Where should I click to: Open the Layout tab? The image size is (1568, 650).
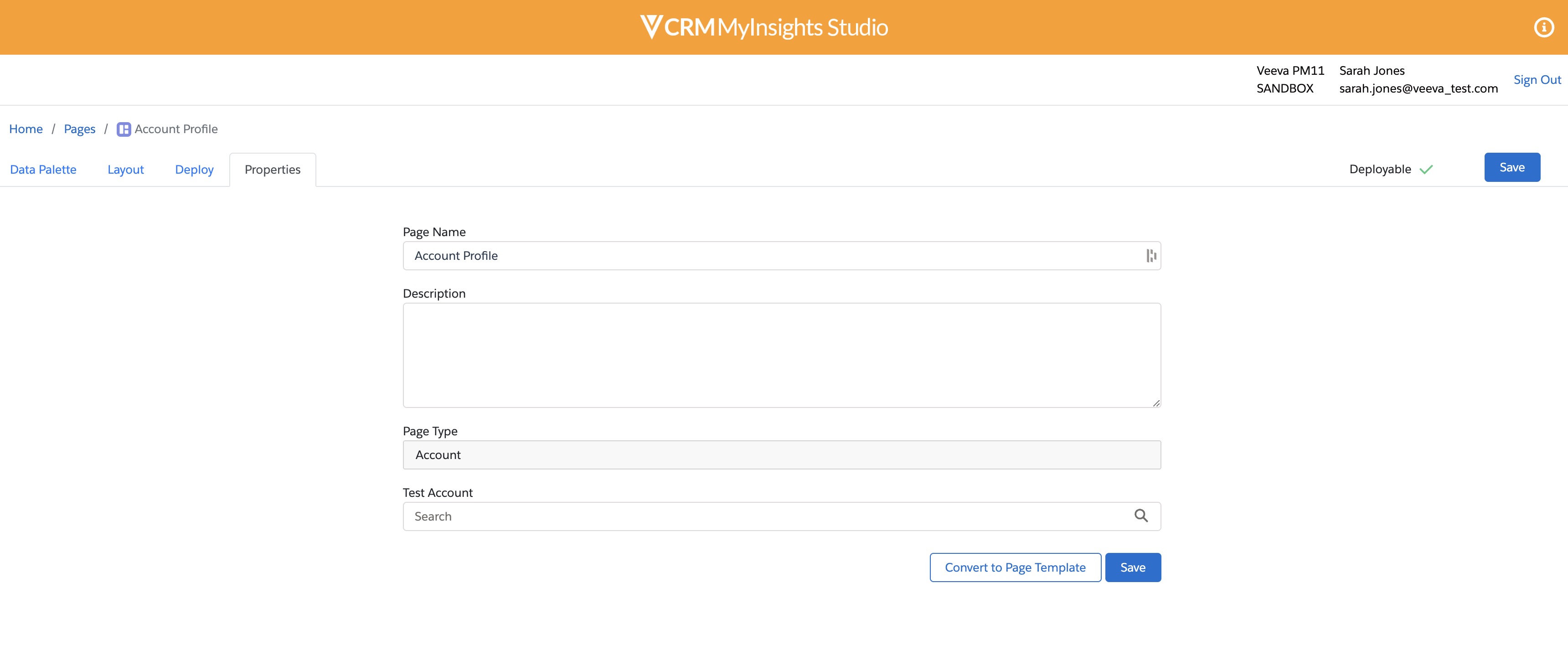point(125,169)
